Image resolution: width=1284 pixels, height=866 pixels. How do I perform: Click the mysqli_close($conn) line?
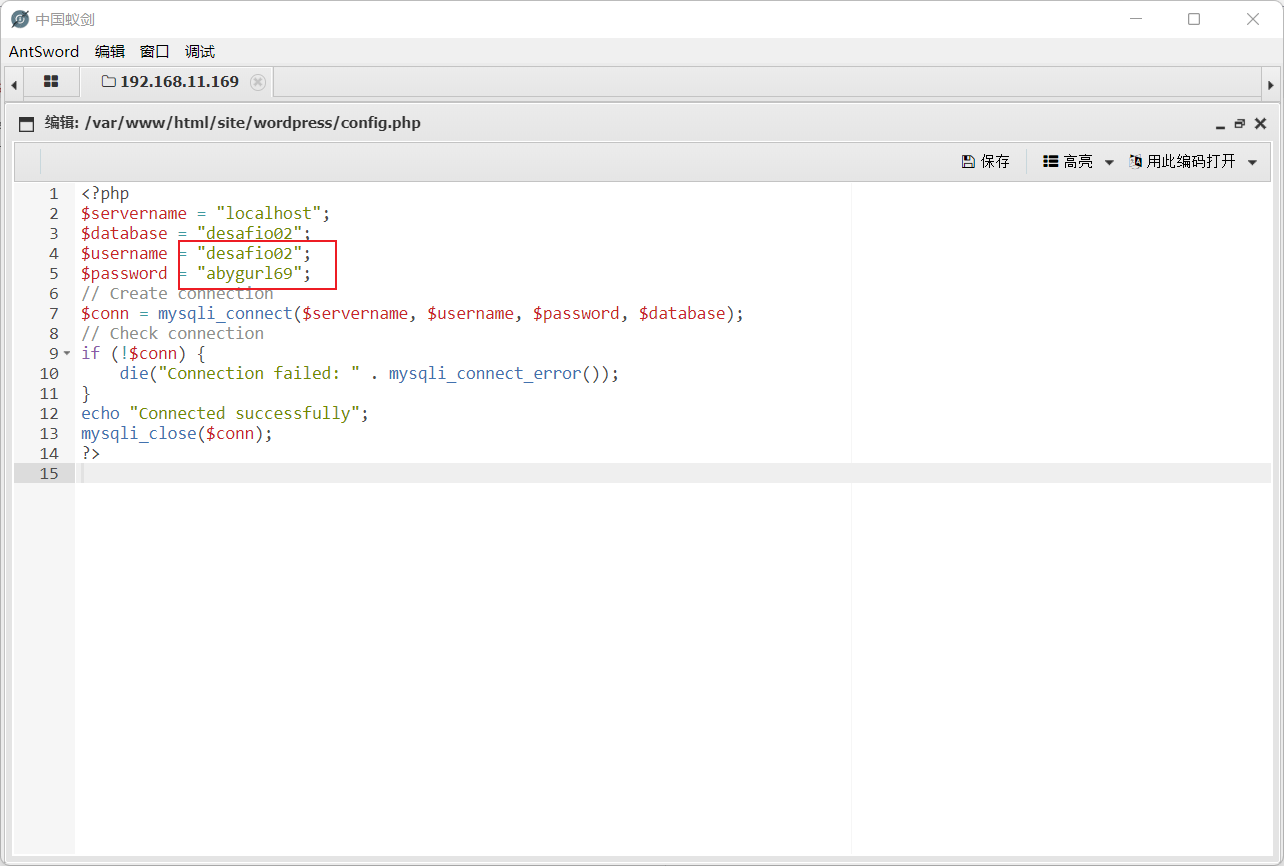click(x=177, y=433)
